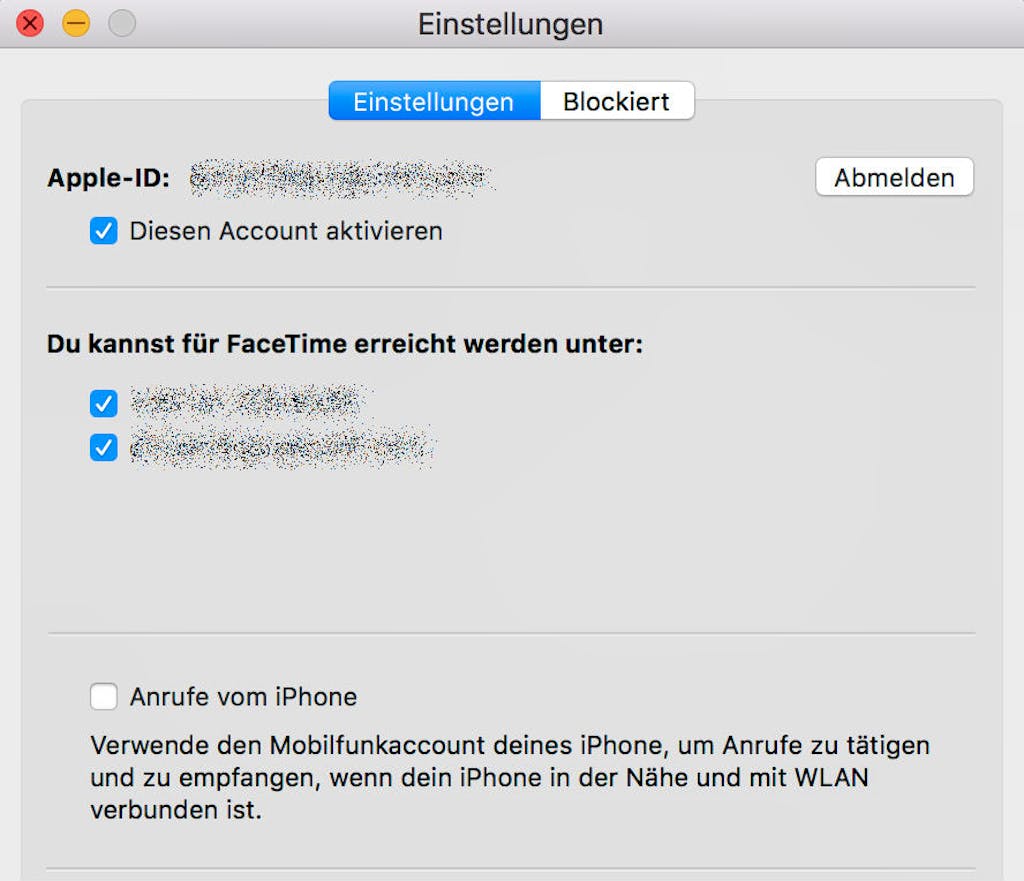Click the Einstellungen title in the title bar
The width and height of the screenshot is (1024, 881).
tap(511, 24)
